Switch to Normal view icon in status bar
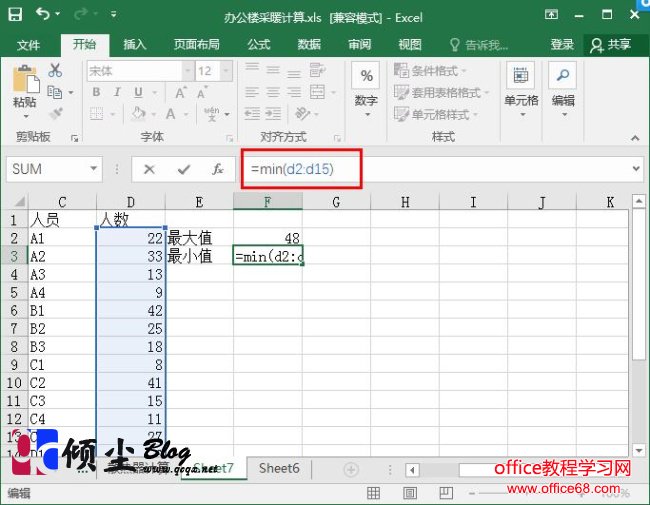 (373, 493)
